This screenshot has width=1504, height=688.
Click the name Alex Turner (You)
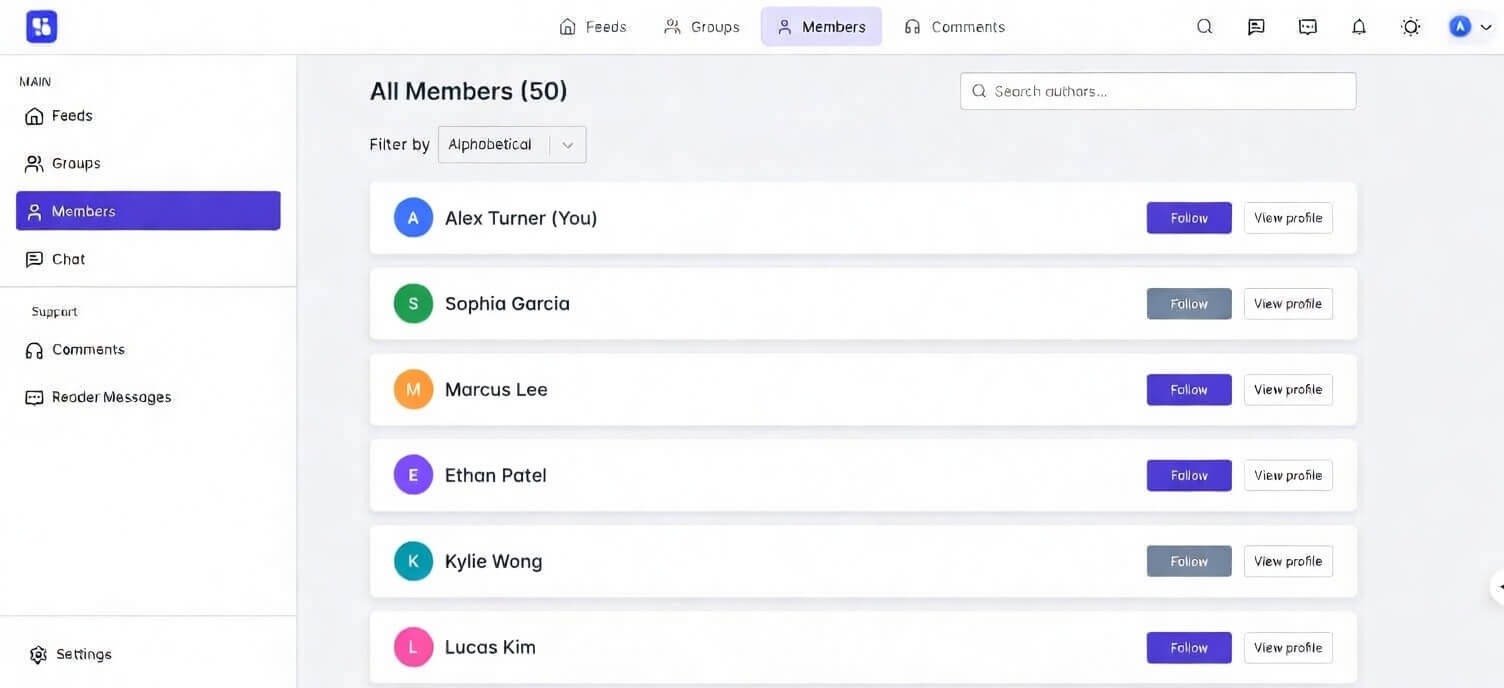pyautogui.click(x=521, y=218)
